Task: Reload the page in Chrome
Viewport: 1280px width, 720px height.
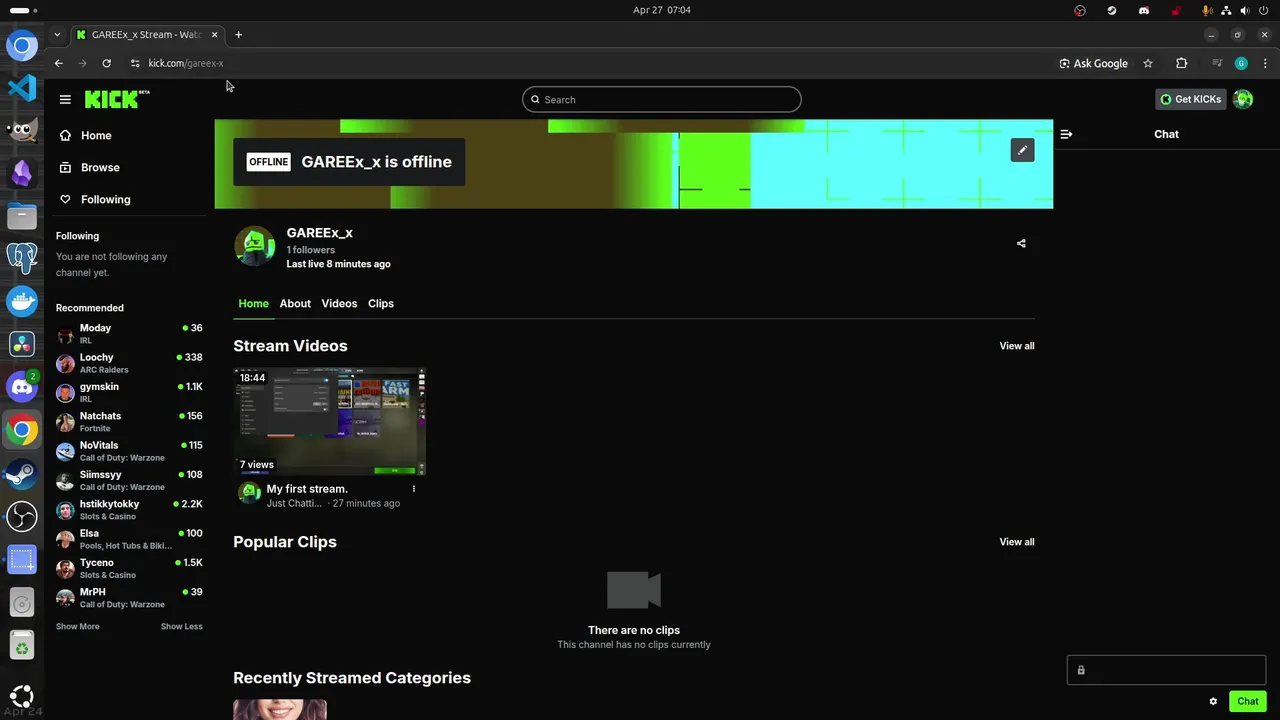Action: pyautogui.click(x=106, y=63)
